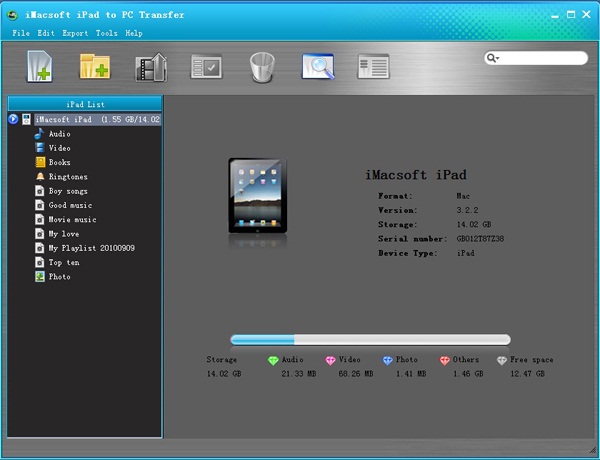The height and width of the screenshot is (460, 600).
Task: Select the iMacsoft iPad device row
Action: click(x=98, y=119)
